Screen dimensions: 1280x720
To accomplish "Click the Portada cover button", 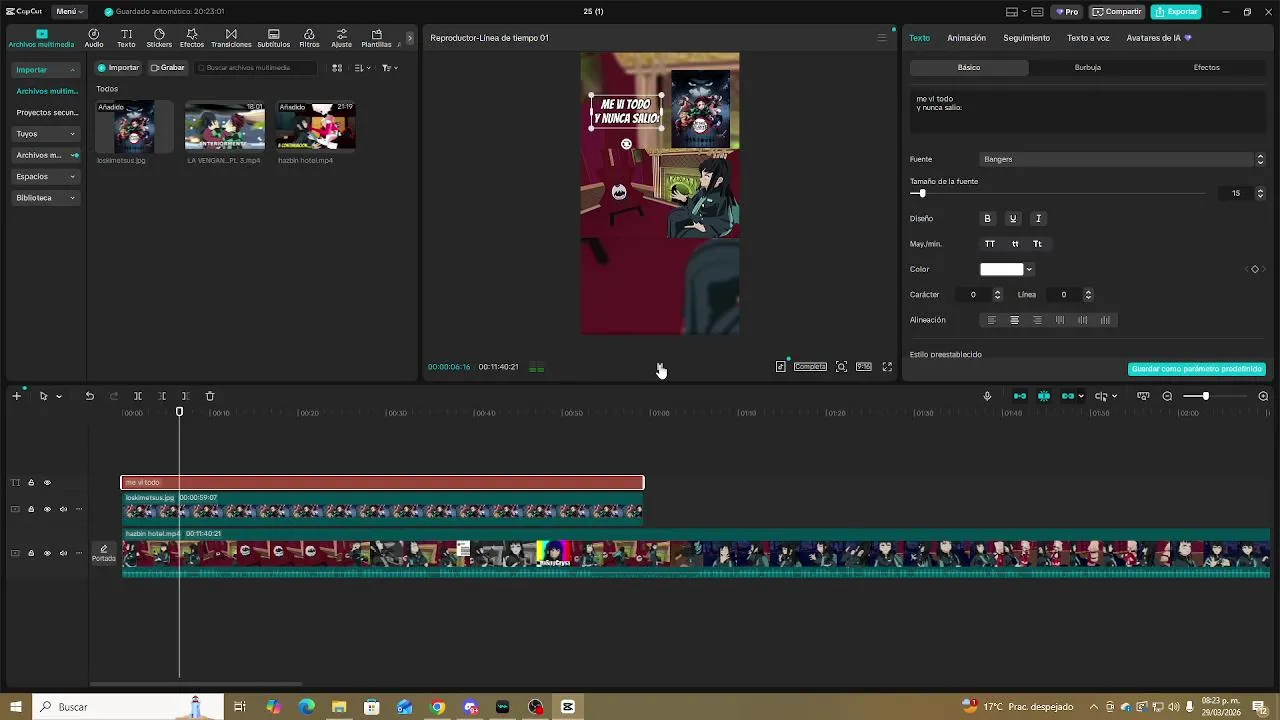I will [x=104, y=553].
